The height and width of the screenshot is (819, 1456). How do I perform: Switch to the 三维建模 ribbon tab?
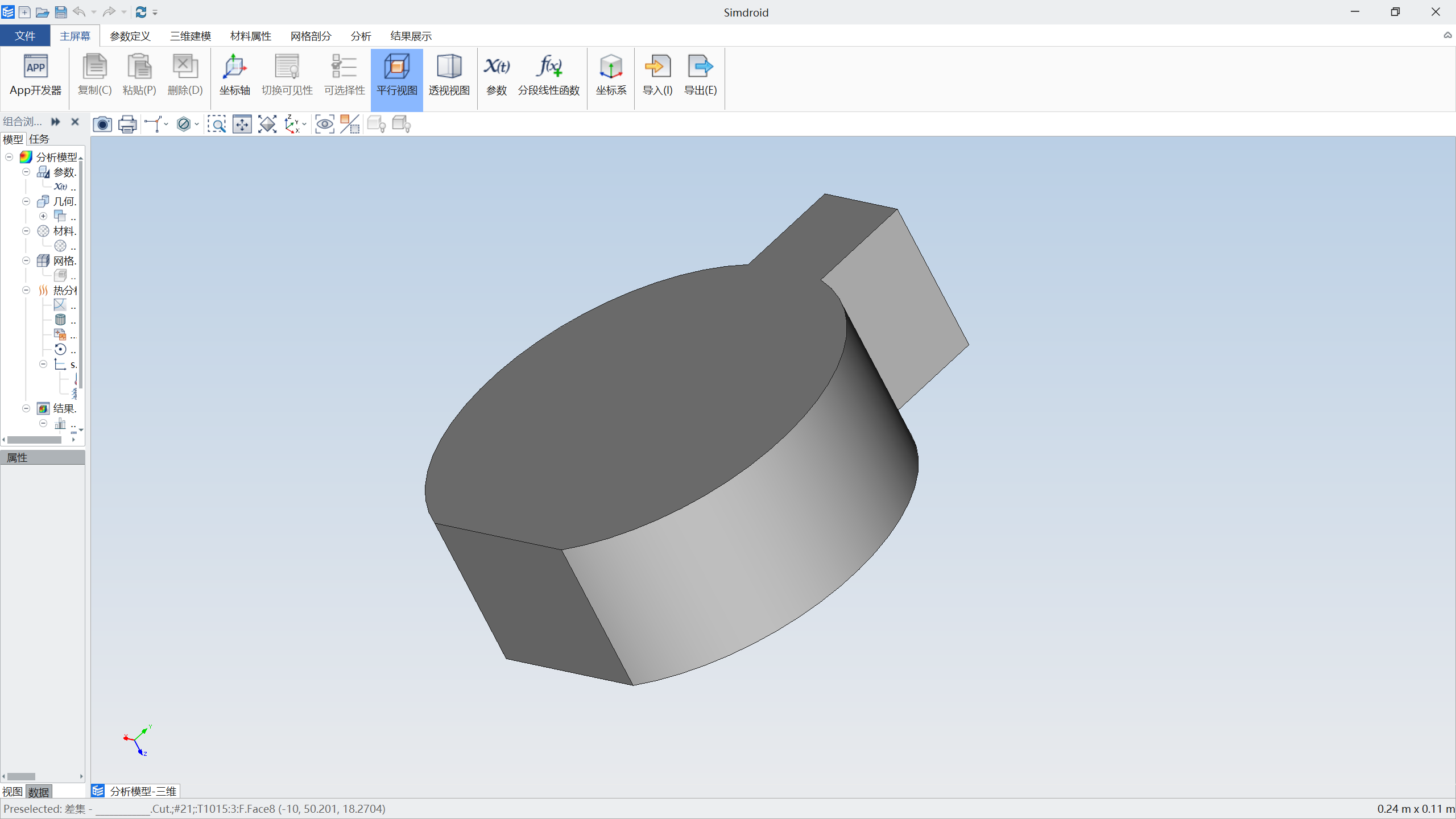pyautogui.click(x=191, y=36)
